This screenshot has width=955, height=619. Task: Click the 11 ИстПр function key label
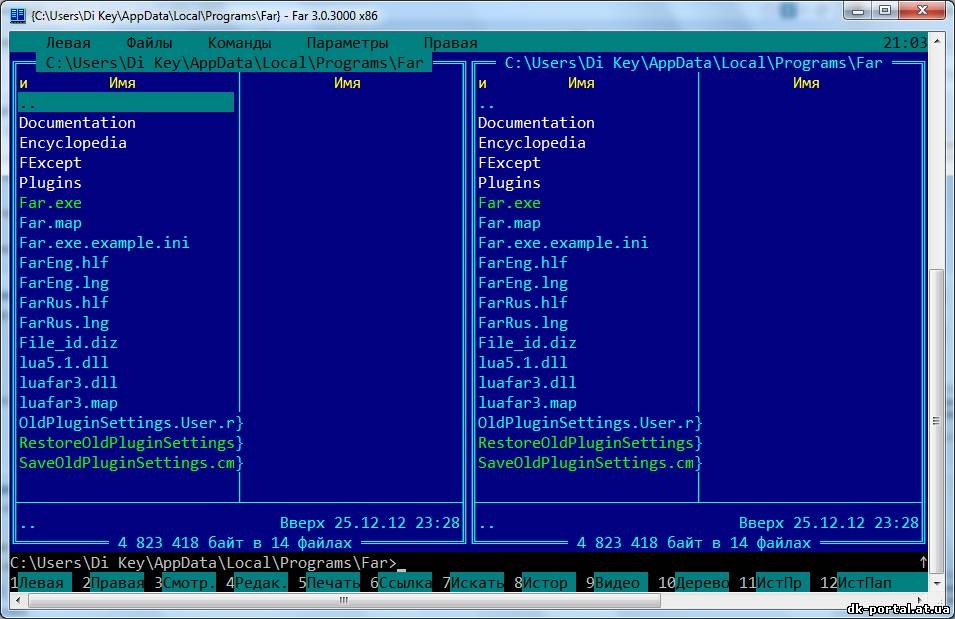(x=774, y=583)
